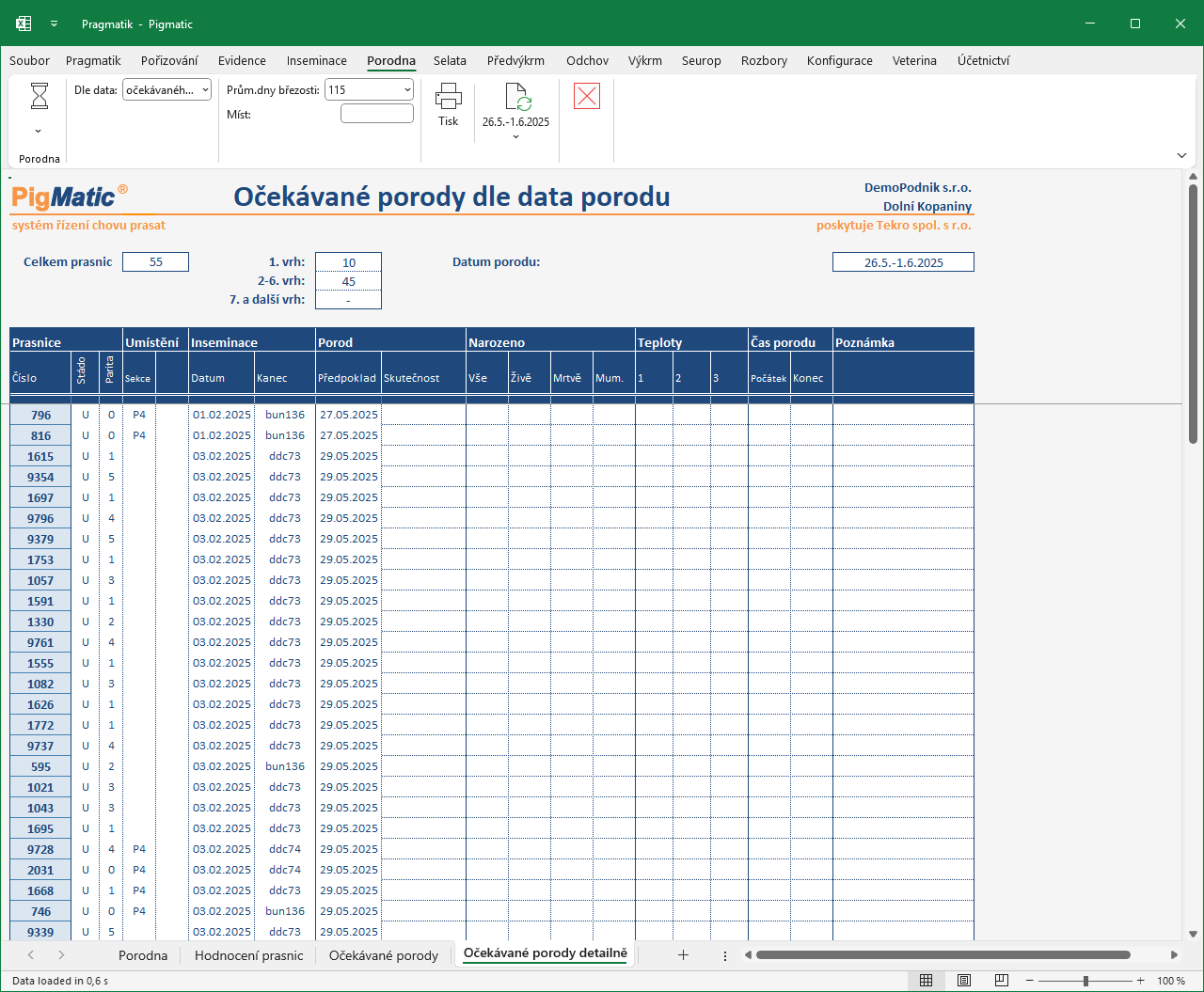This screenshot has height=992, width=1204.
Task: Select the sow number cell 9354
Action: point(40,477)
